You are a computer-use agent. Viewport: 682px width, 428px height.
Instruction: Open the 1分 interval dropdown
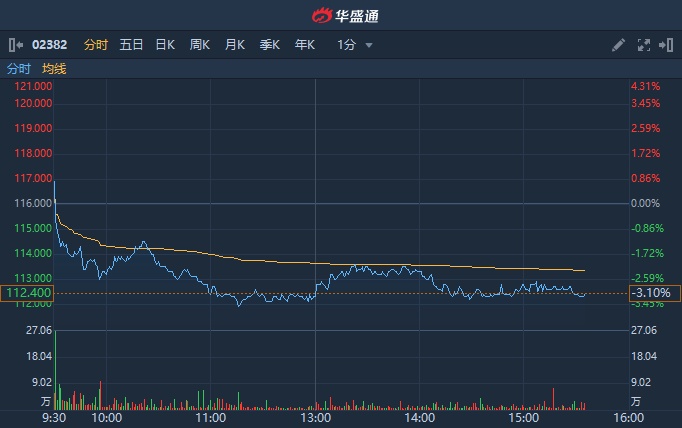pyautogui.click(x=347, y=45)
